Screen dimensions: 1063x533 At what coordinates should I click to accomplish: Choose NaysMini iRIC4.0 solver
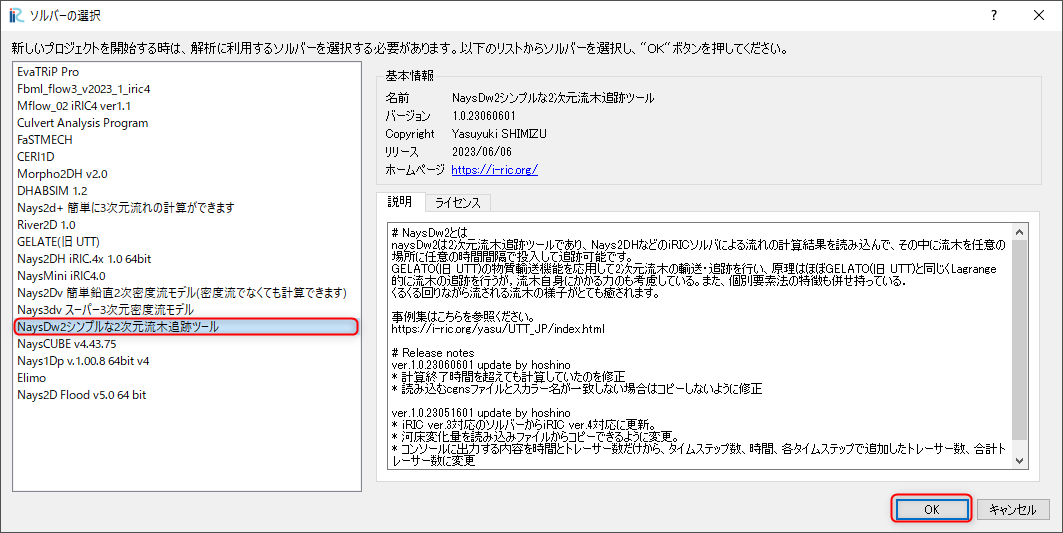pos(186,276)
